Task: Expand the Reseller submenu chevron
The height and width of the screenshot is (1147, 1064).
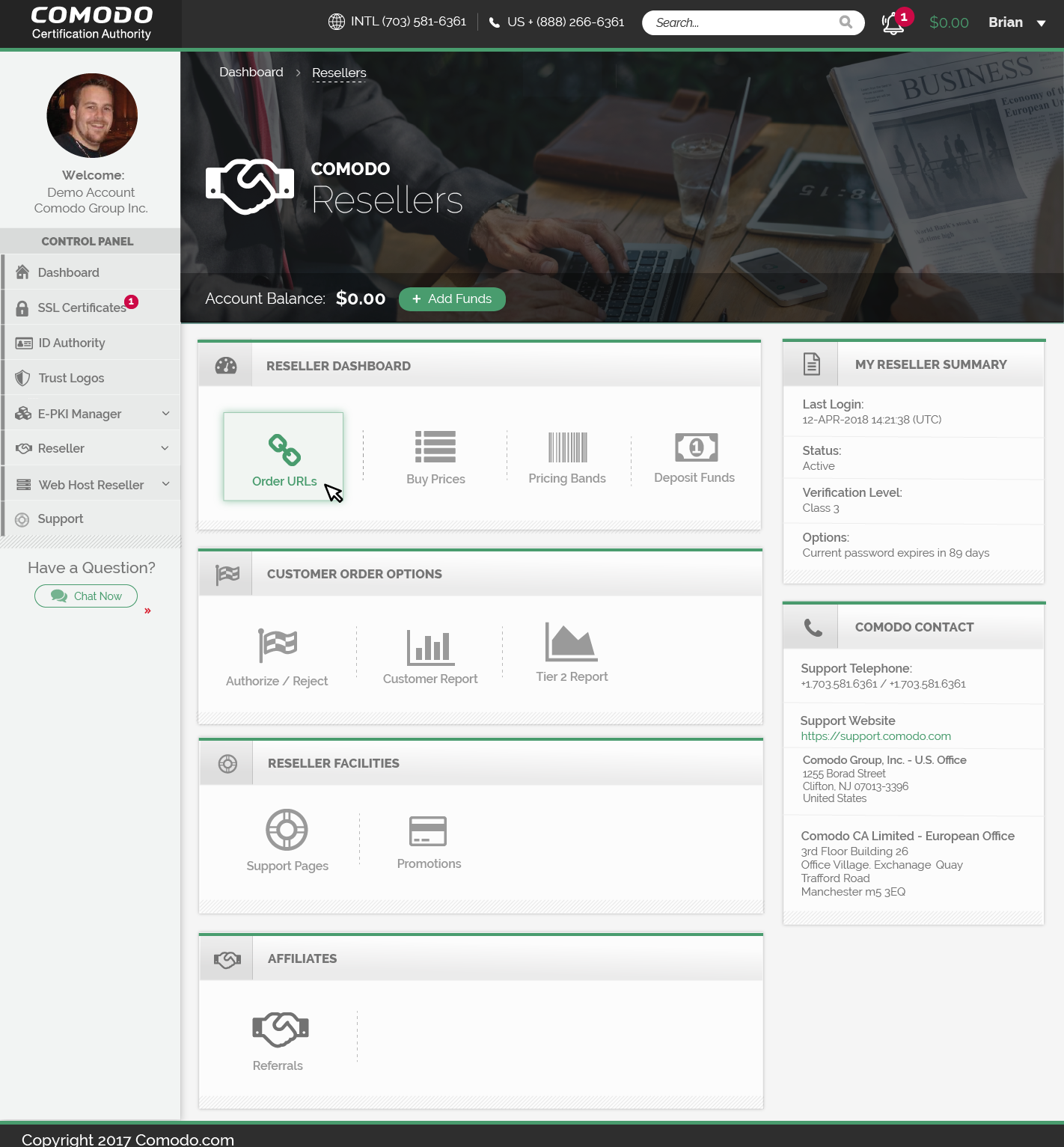Action: pyautogui.click(x=165, y=447)
